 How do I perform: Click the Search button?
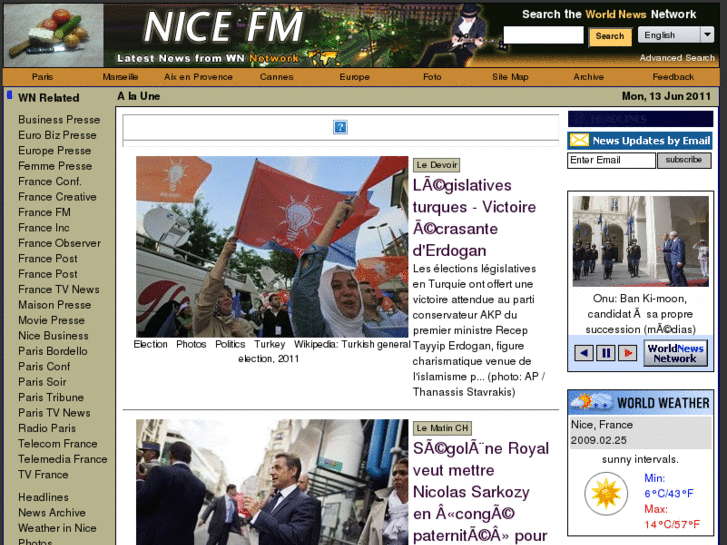tap(610, 36)
